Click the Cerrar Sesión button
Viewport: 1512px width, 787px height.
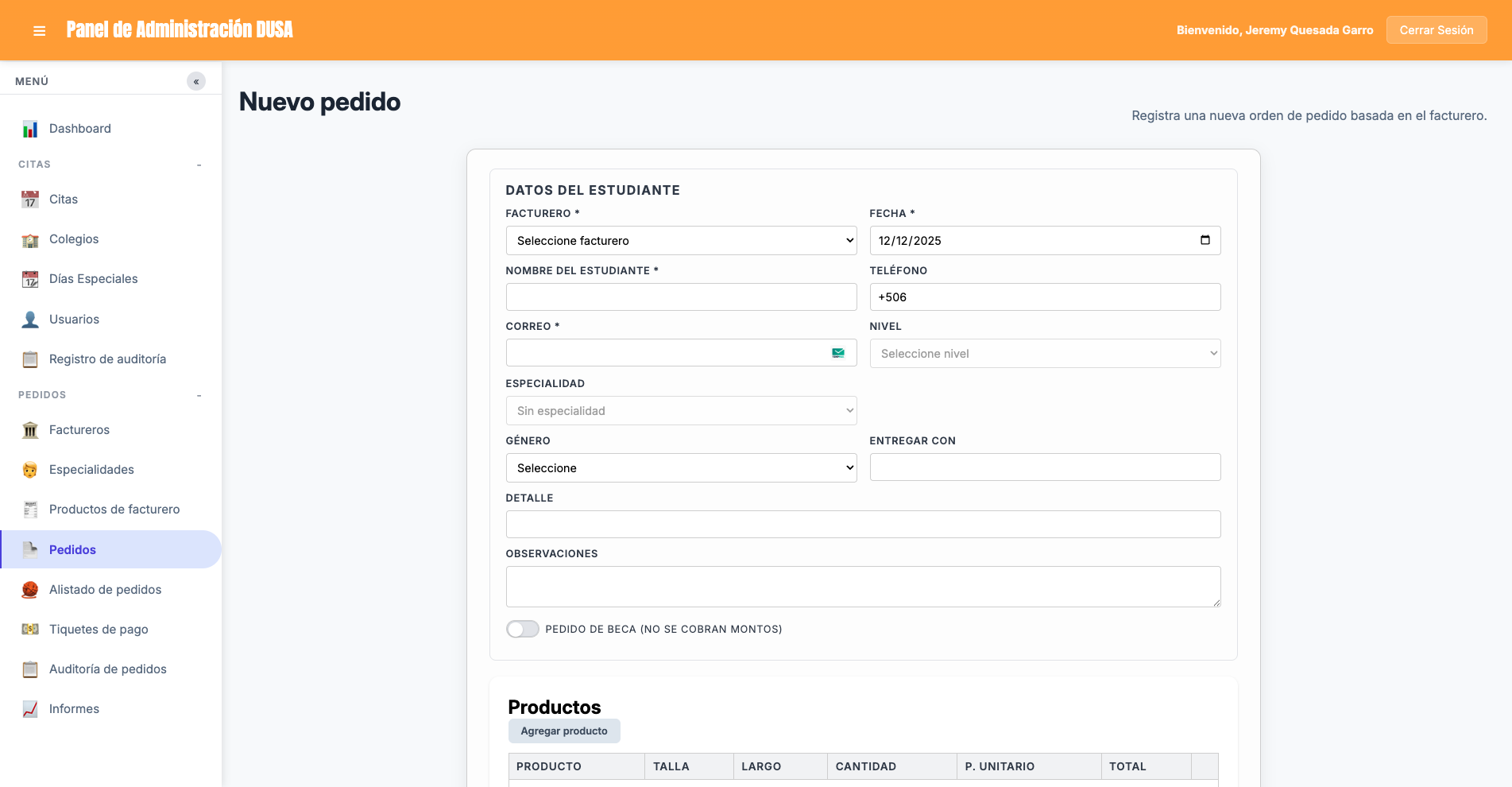(1436, 30)
